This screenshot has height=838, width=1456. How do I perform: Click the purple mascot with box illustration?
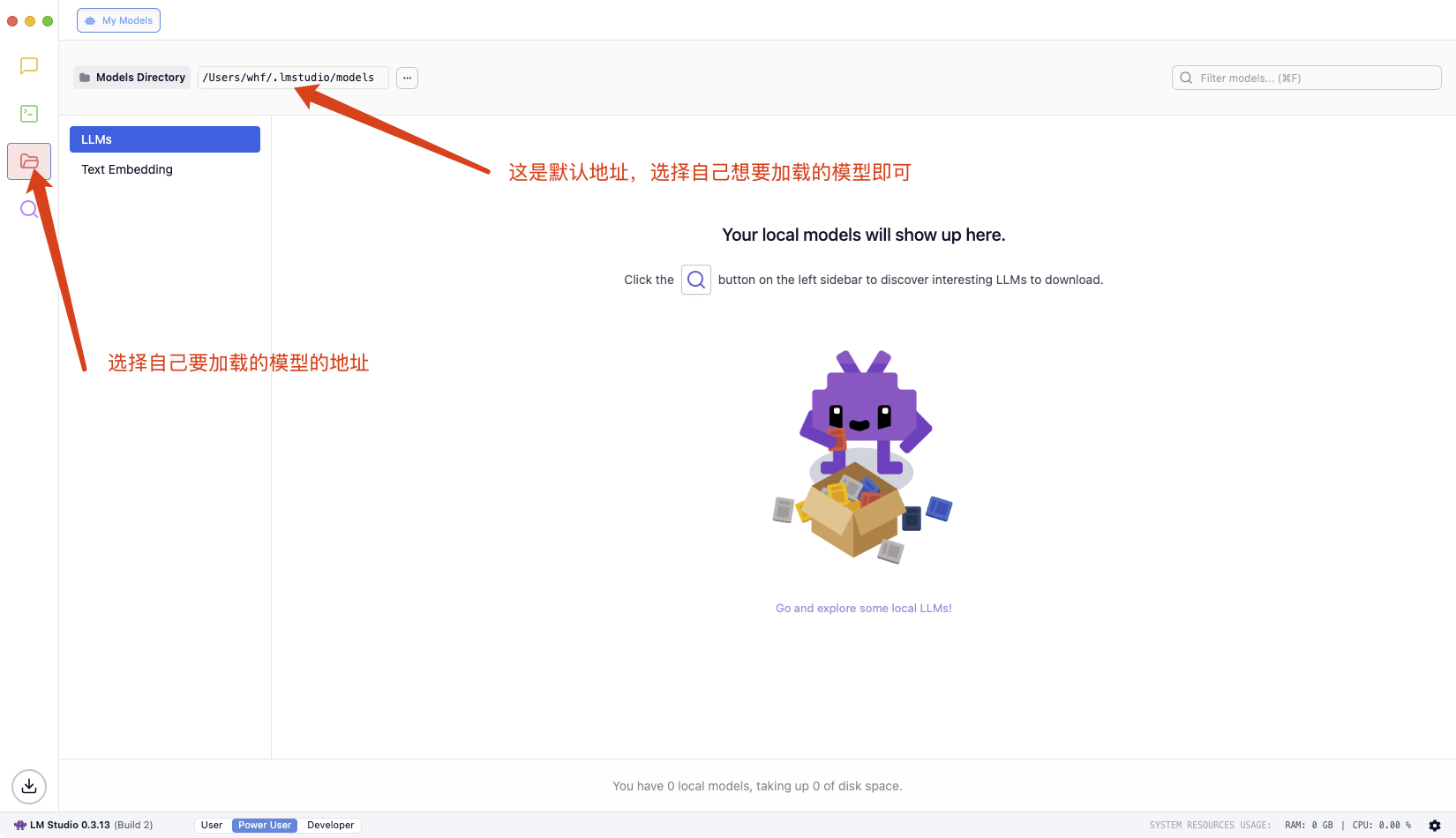click(862, 457)
